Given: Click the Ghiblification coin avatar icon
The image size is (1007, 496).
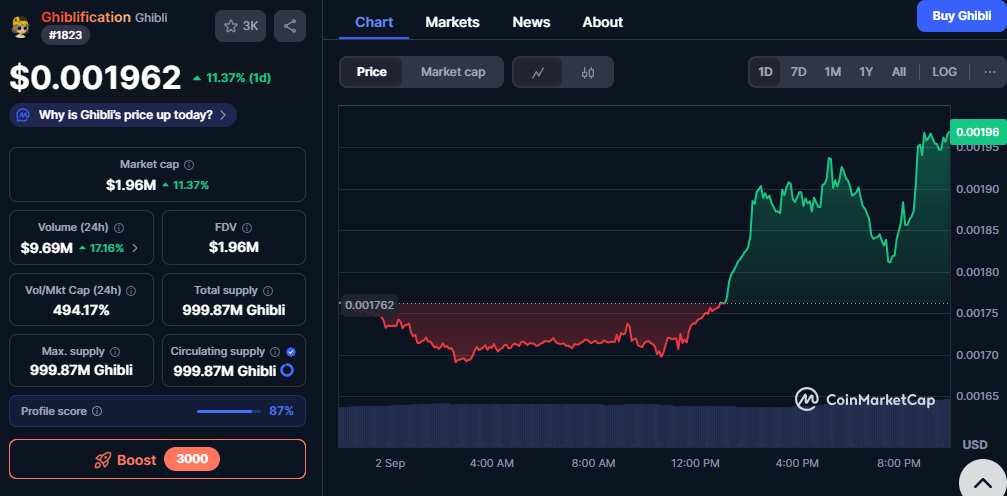Looking at the screenshot, I should coord(21,26).
